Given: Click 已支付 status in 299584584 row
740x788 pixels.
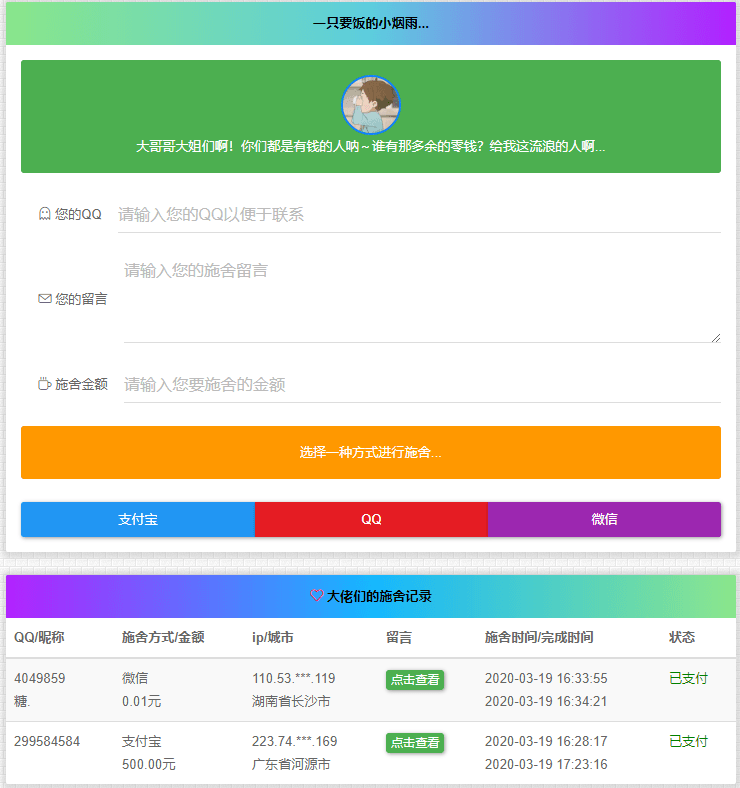Looking at the screenshot, I should (689, 741).
